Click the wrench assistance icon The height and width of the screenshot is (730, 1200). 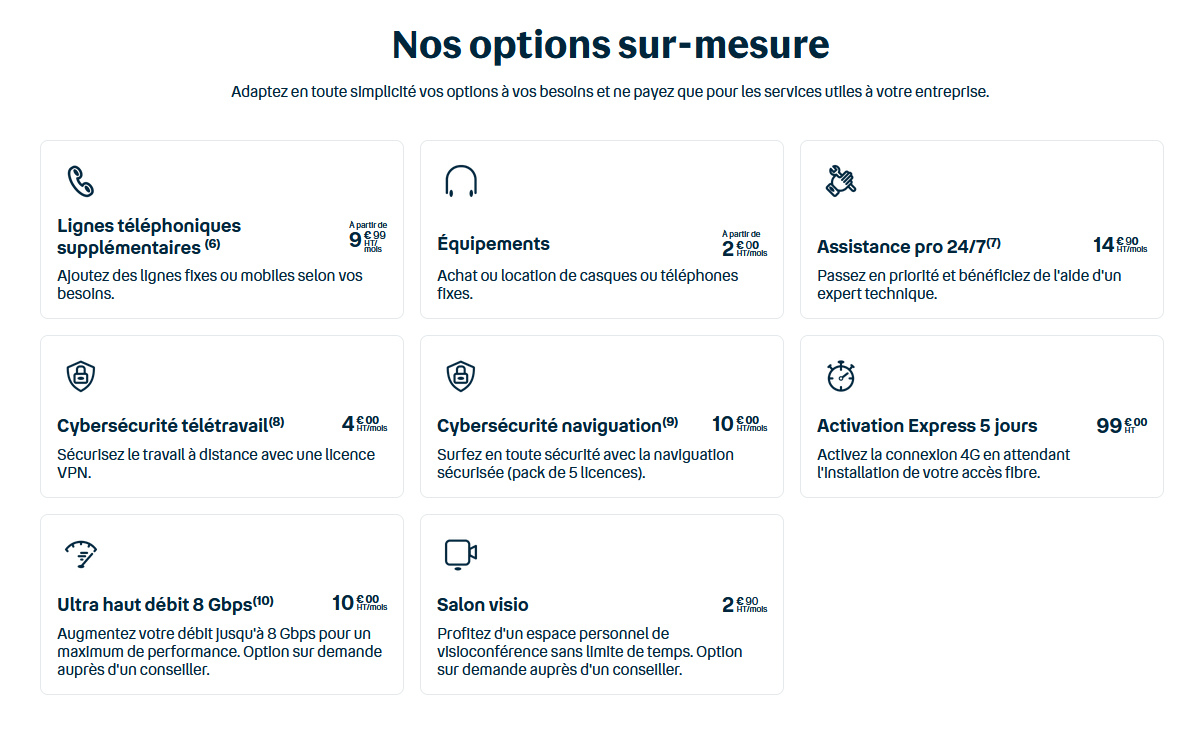[840, 181]
